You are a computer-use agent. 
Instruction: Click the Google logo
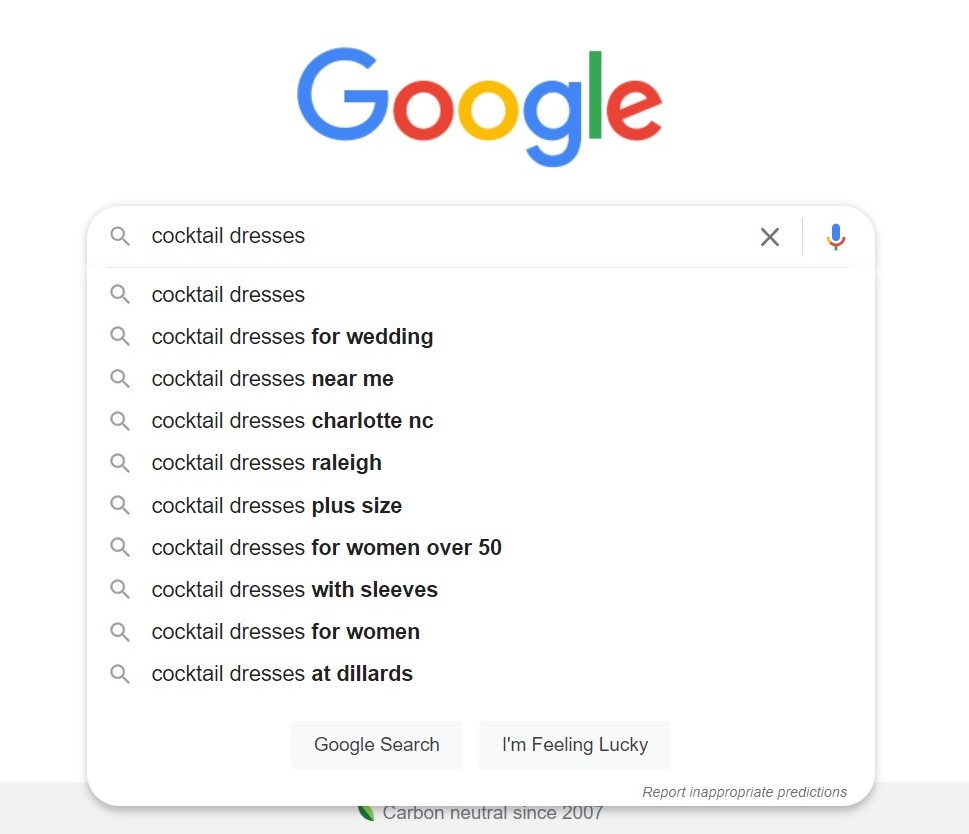click(x=479, y=107)
